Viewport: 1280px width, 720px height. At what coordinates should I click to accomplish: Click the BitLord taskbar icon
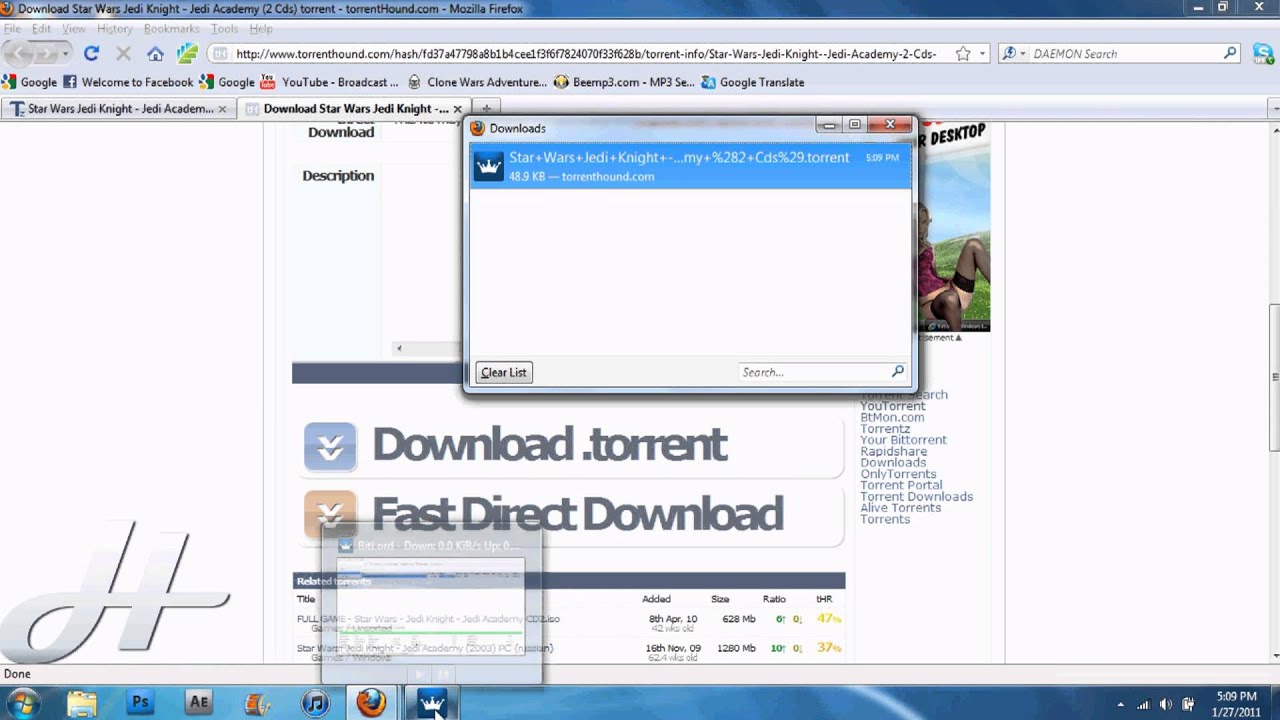431,703
